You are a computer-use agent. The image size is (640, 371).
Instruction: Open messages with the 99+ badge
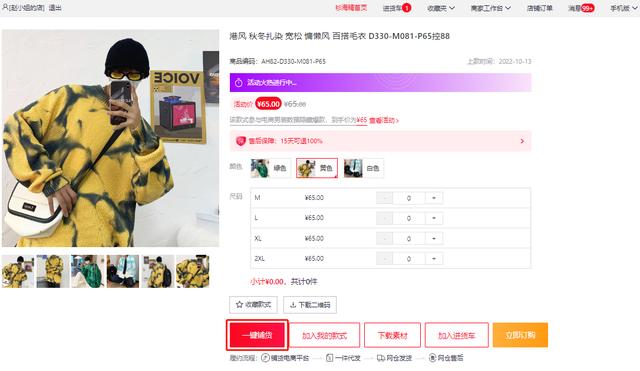tap(581, 8)
